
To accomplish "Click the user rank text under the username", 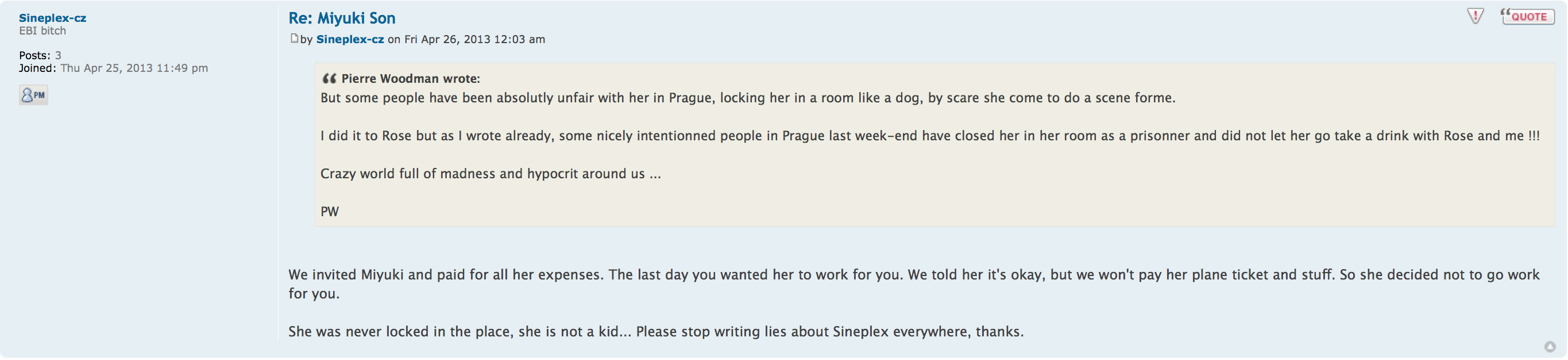I will click(43, 31).
